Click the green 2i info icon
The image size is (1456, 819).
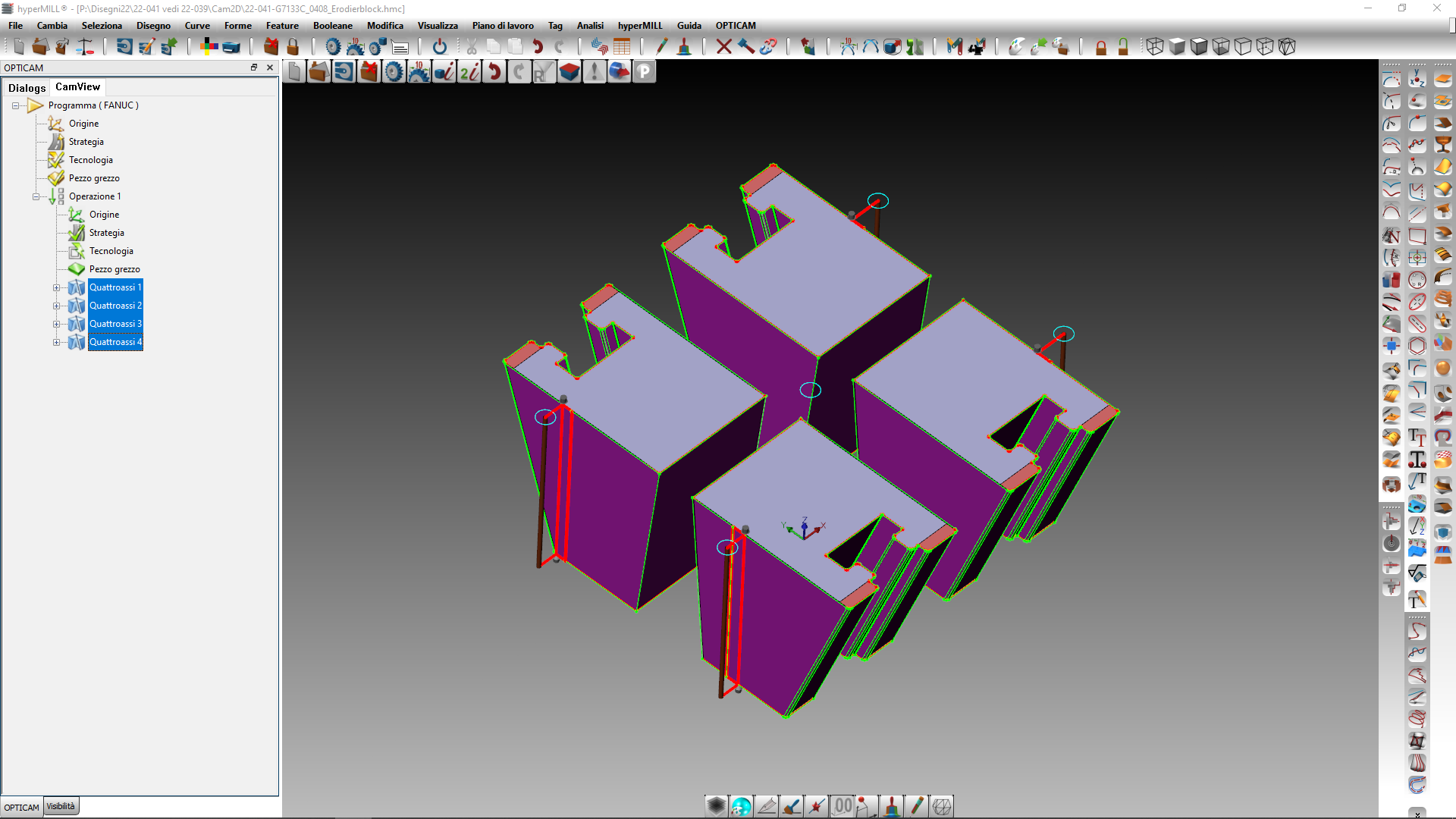[x=469, y=72]
